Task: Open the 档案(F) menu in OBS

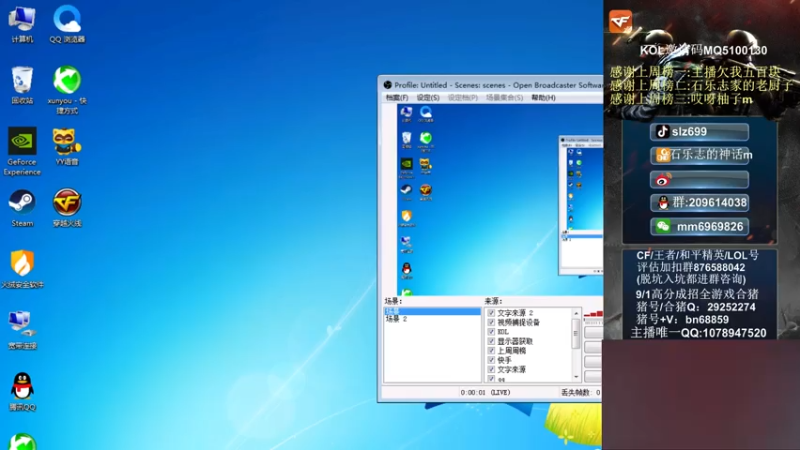Action: (x=397, y=97)
